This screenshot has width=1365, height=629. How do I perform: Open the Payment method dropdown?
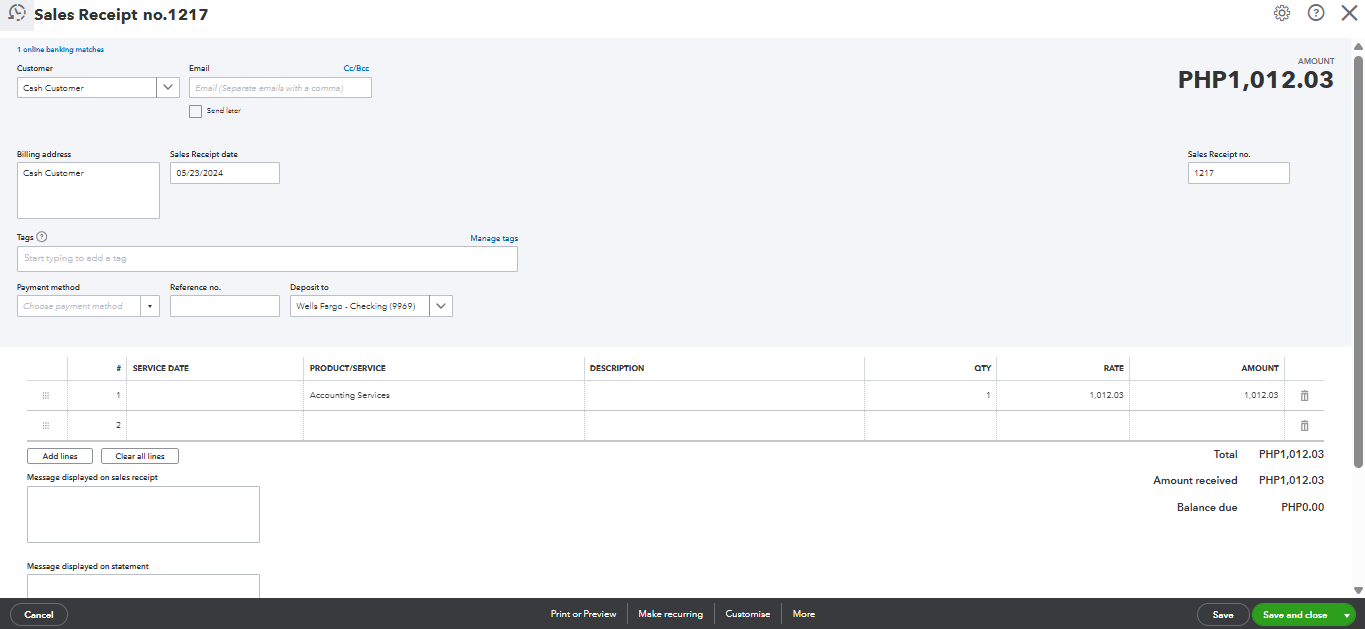[x=149, y=306]
